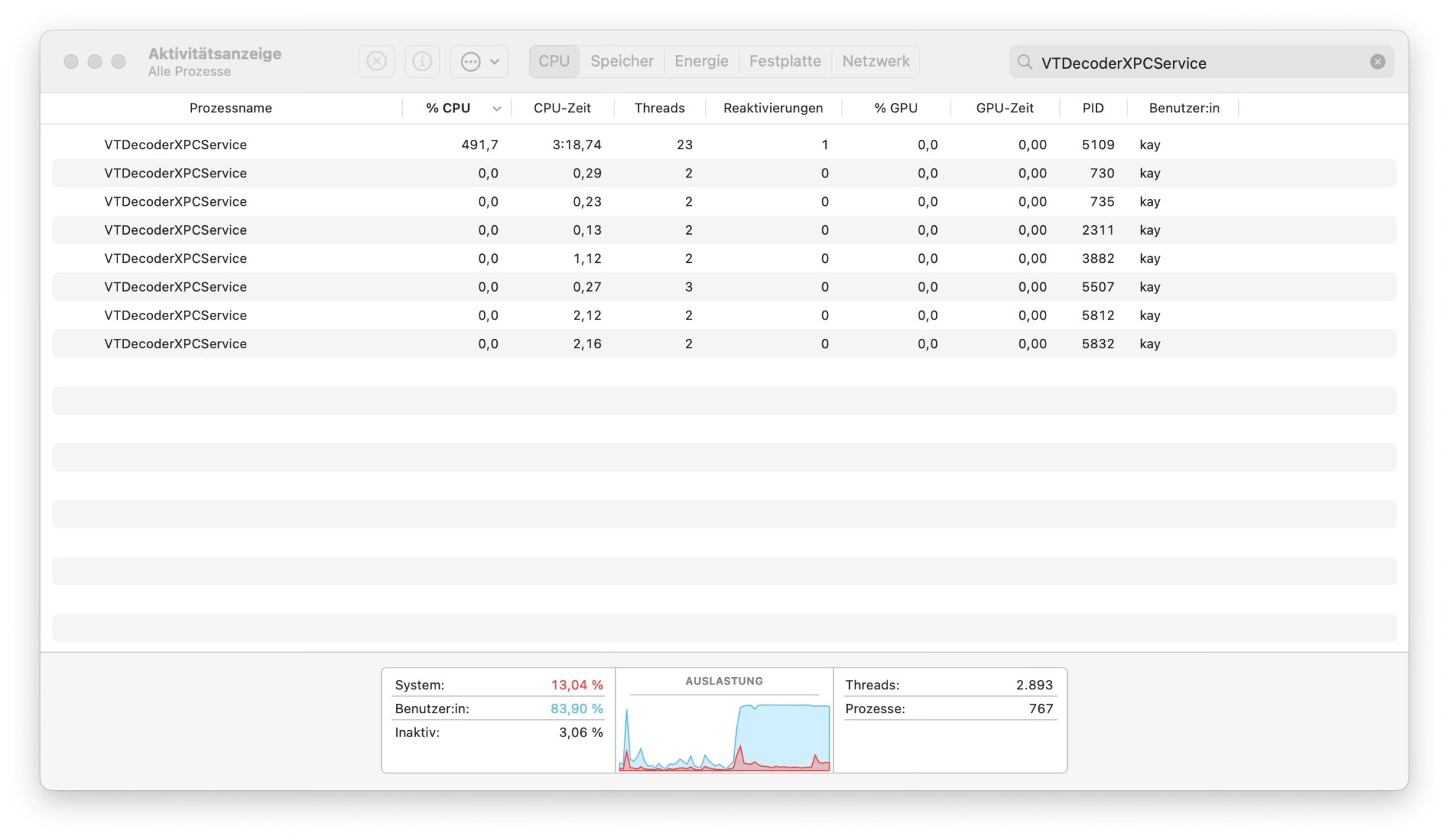Switch to the Speicher tab
This screenshot has width=1449, height=840.
point(622,62)
